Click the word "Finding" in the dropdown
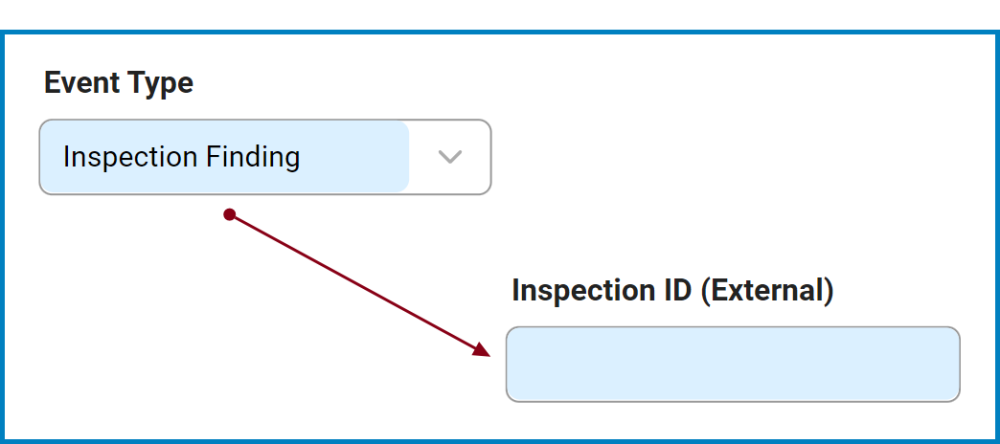Screen dimensions: 1000x444 [x=253, y=157]
